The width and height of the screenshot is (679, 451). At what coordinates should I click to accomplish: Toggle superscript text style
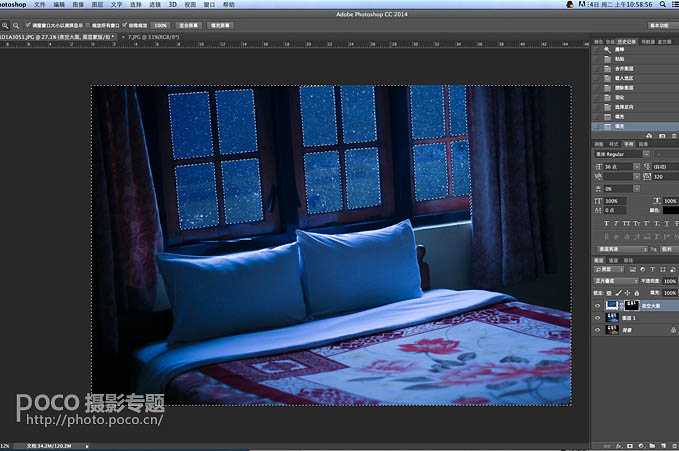point(646,224)
